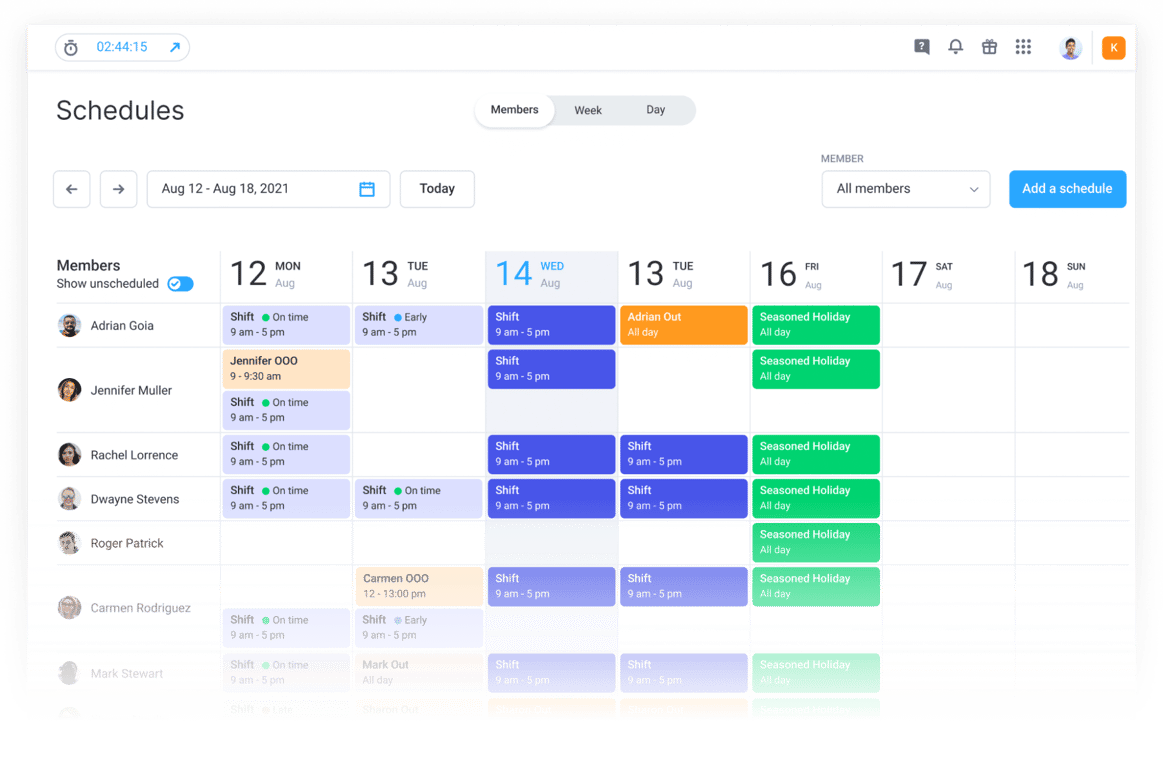Open the Jennifer OOO 9 - 9:30 am entry
The image size is (1163, 768).
(286, 369)
